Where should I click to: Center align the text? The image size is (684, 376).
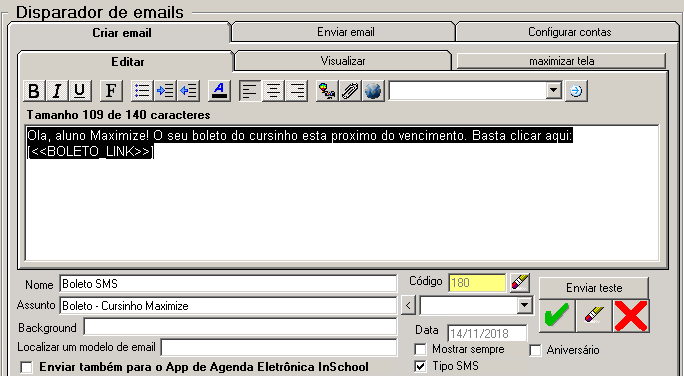point(273,91)
